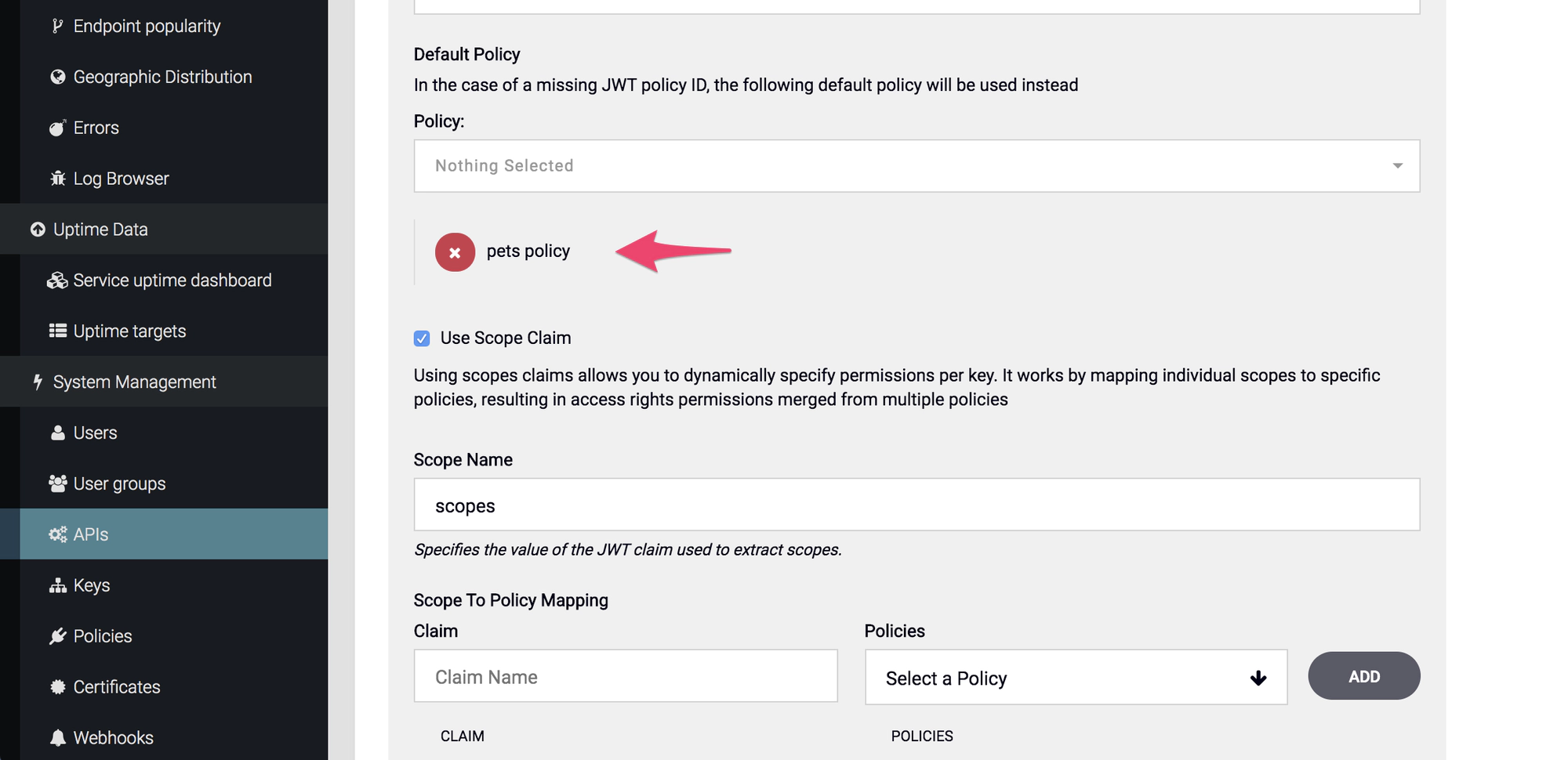The image size is (1568, 760).
Task: Click the caret arrow on Nothing Selected
Action: (1397, 165)
